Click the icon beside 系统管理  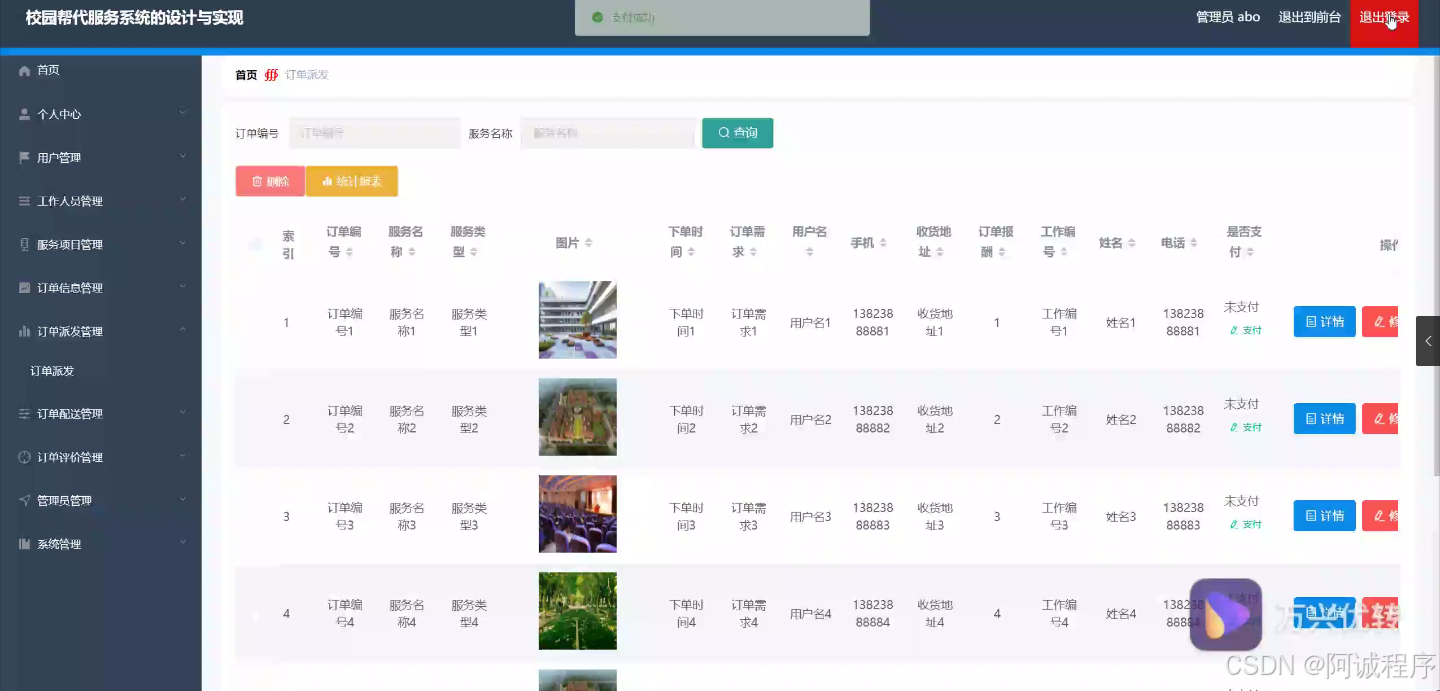click(x=25, y=544)
